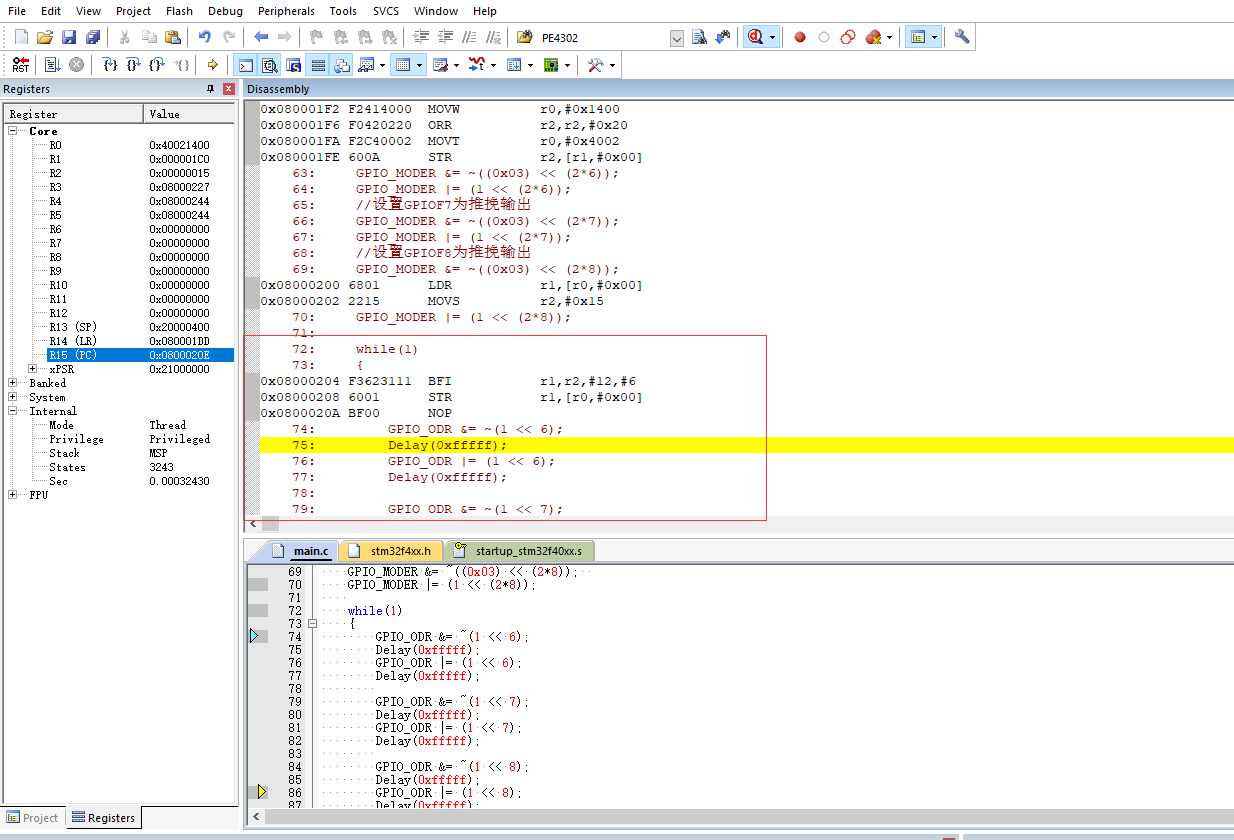Toggle Disable All Breakpoints on the toolbar
Image resolution: width=1234 pixels, height=840 pixels.
[x=847, y=37]
